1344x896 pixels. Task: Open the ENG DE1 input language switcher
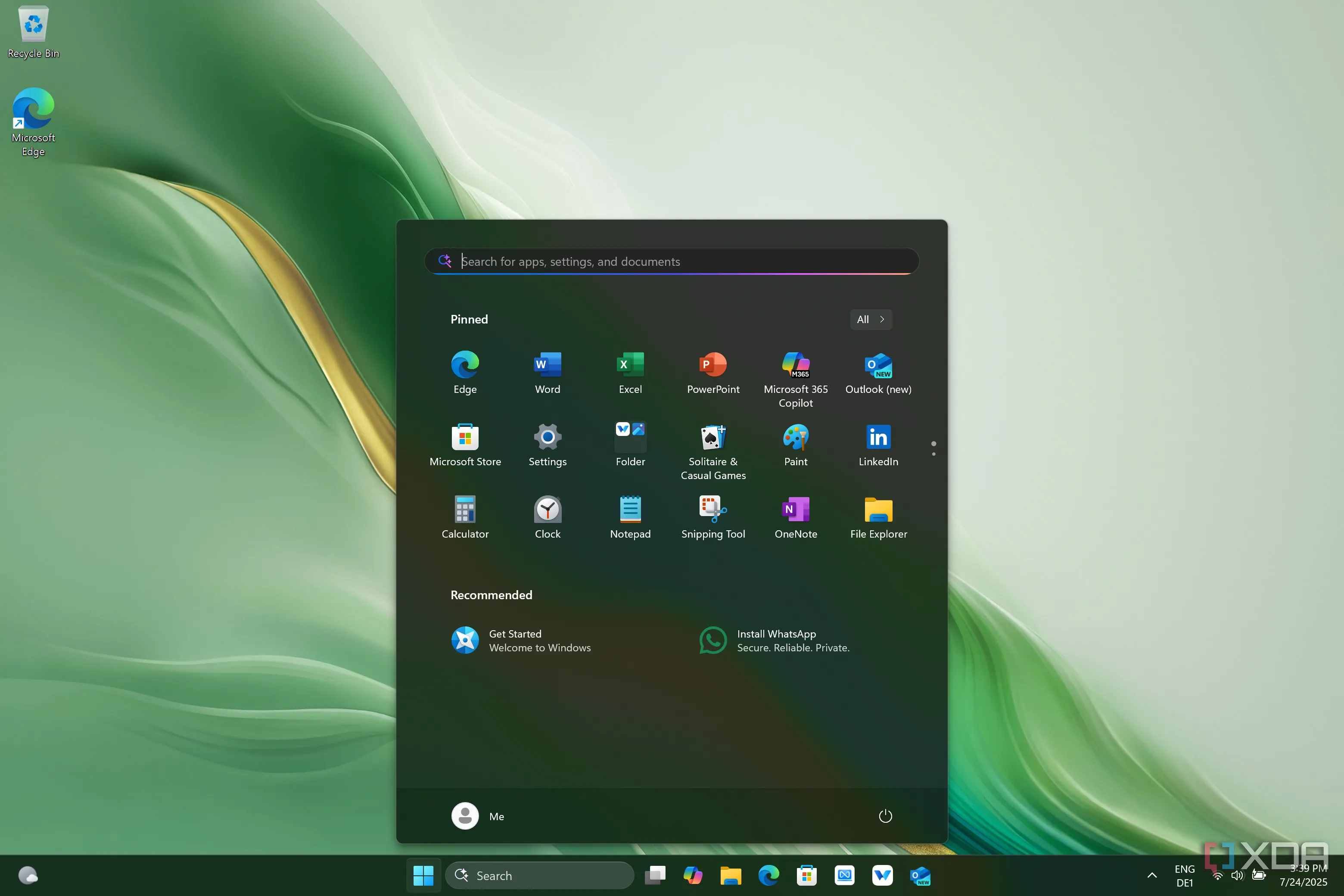1184,875
